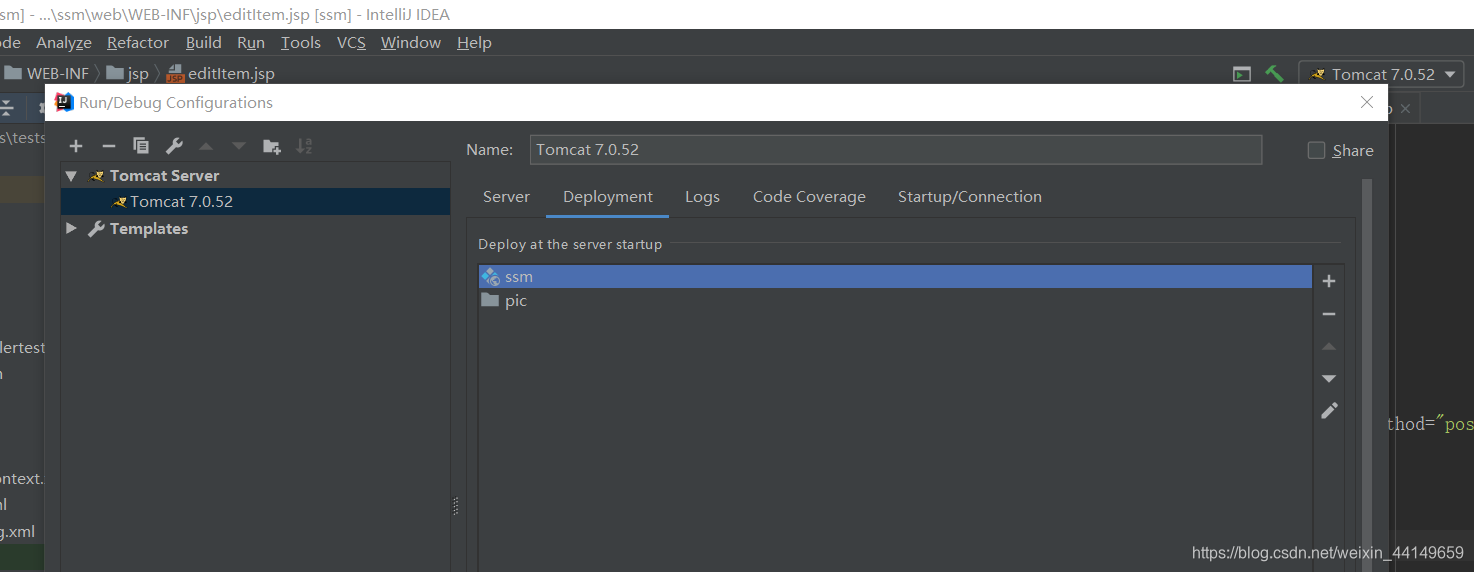This screenshot has width=1474, height=572.
Task: Select the ssm artifact in deploy list
Action: [x=895, y=276]
